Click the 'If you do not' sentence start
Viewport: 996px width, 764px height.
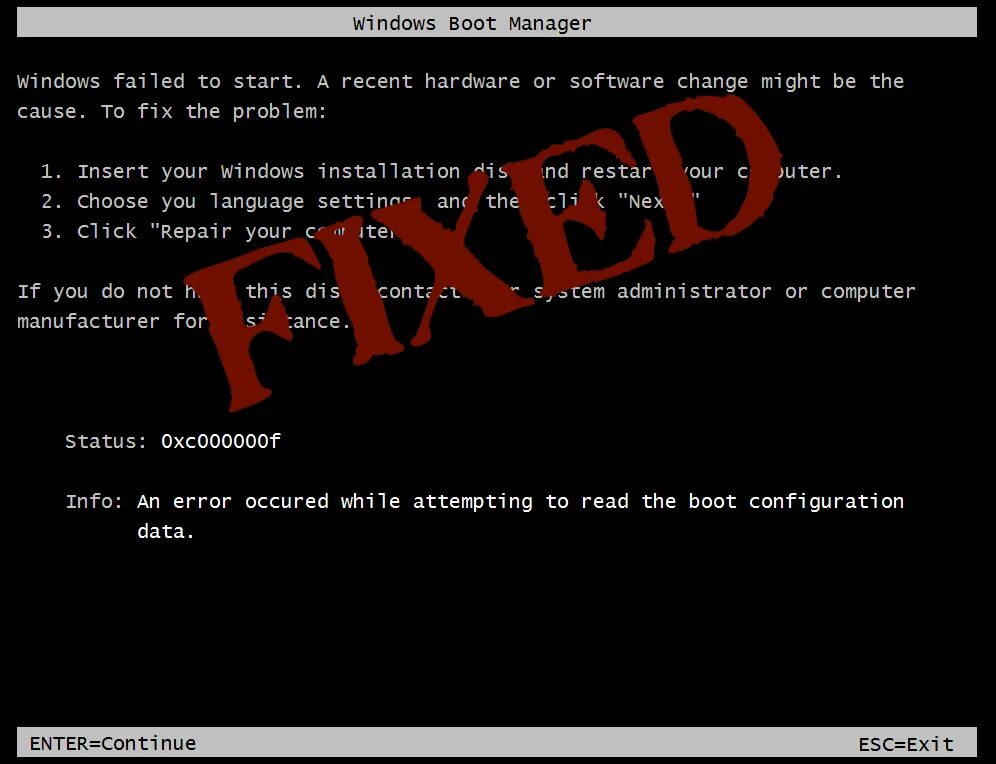click(x=95, y=292)
